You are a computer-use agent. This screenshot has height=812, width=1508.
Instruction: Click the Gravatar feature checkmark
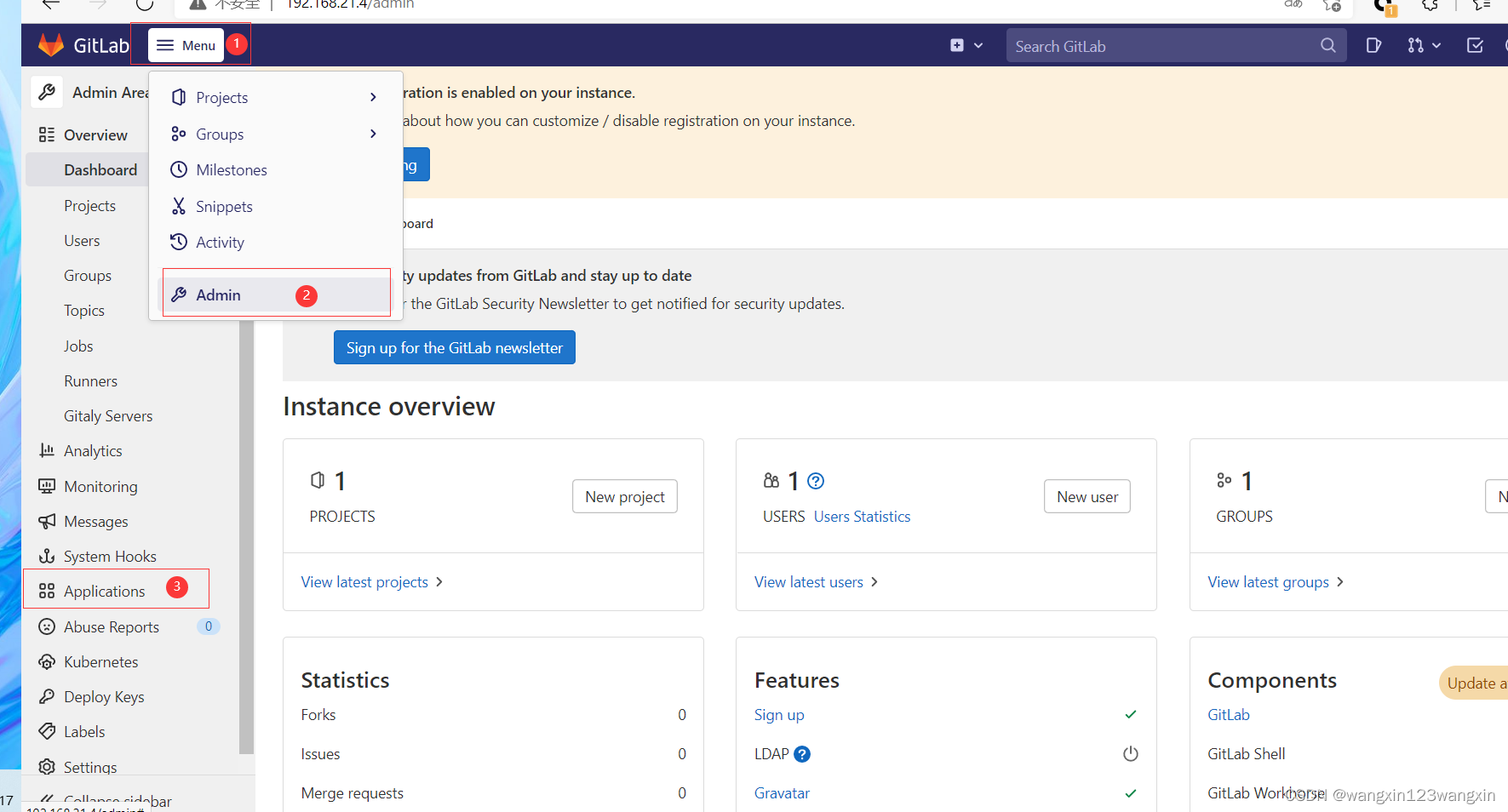pyautogui.click(x=1130, y=793)
